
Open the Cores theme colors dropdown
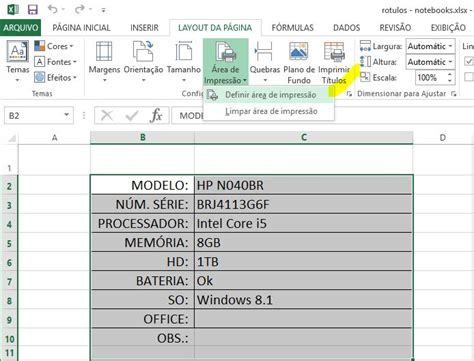pyautogui.click(x=54, y=46)
